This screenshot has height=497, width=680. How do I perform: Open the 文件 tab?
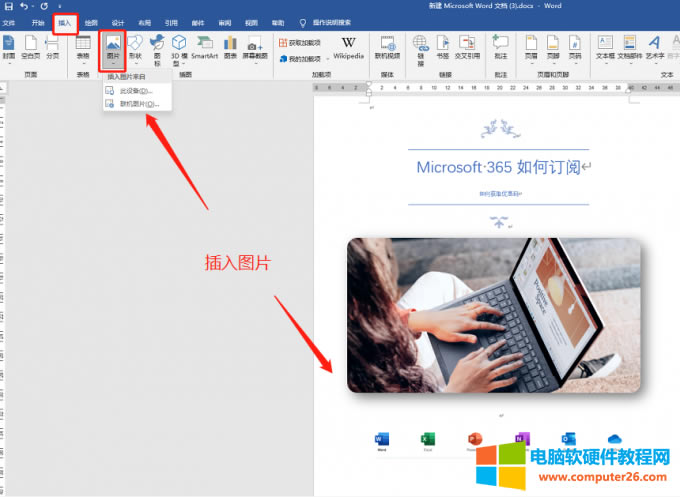coord(9,21)
